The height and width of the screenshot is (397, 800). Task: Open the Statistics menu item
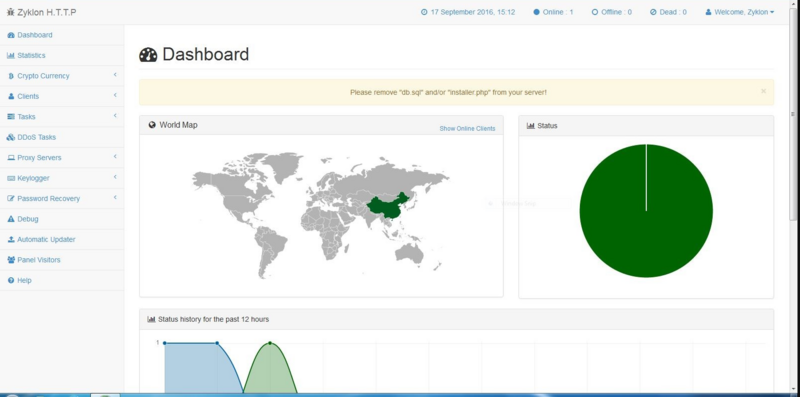pyautogui.click(x=62, y=56)
